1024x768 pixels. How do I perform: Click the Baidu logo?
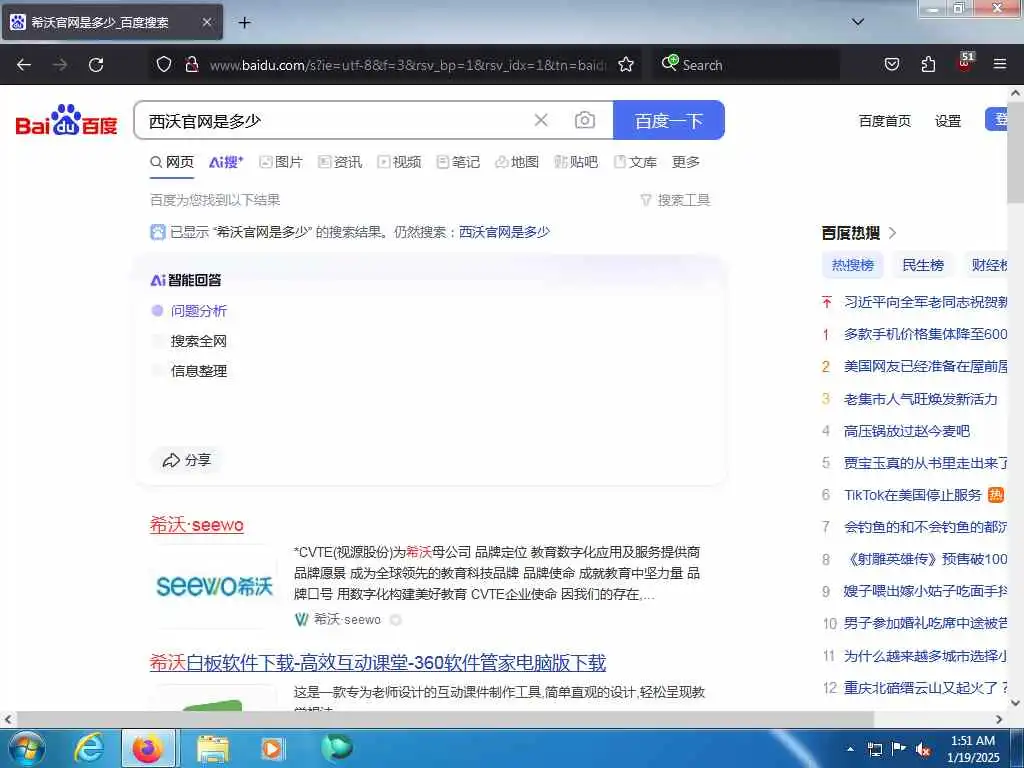[x=66, y=120]
